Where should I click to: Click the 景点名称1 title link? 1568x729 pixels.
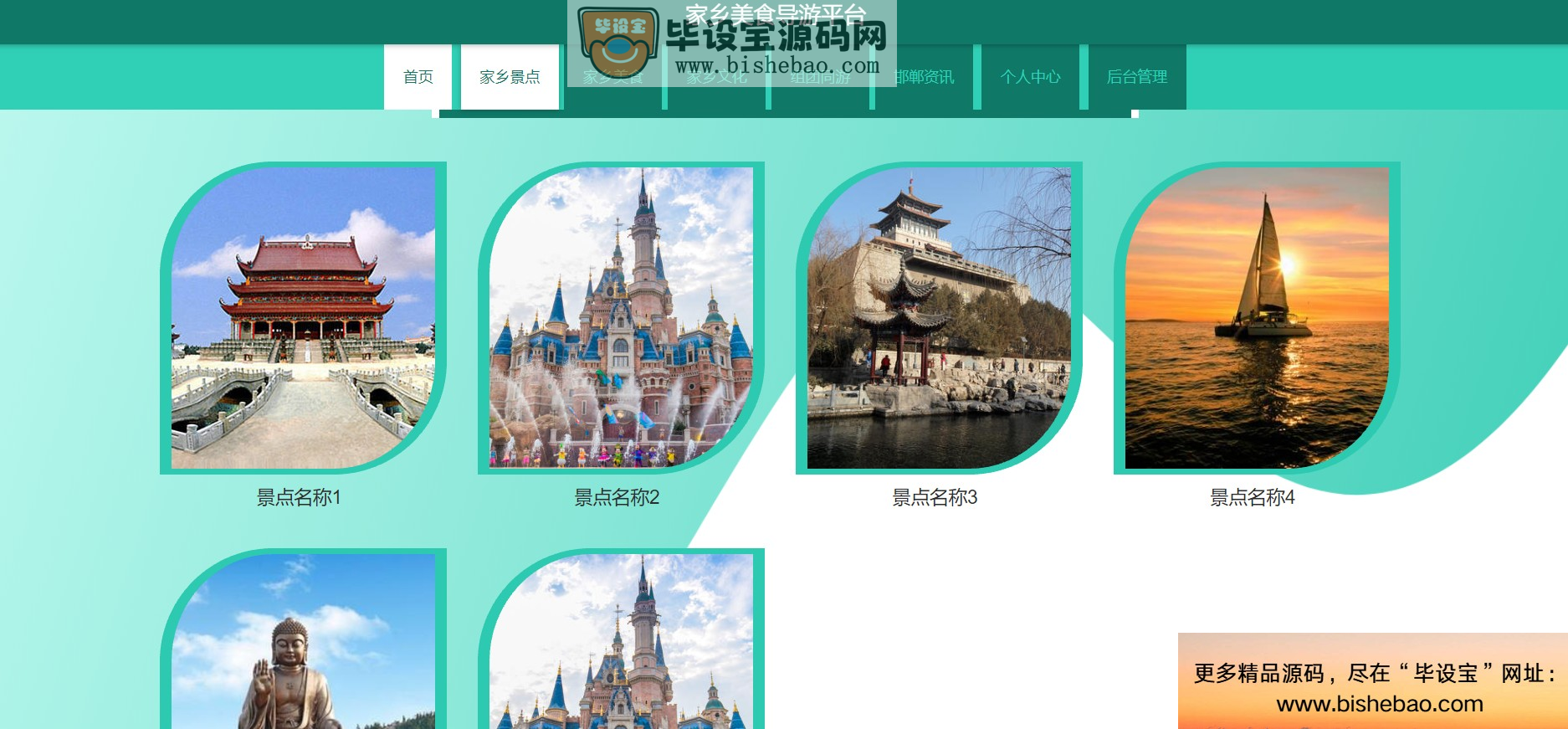[x=299, y=497]
